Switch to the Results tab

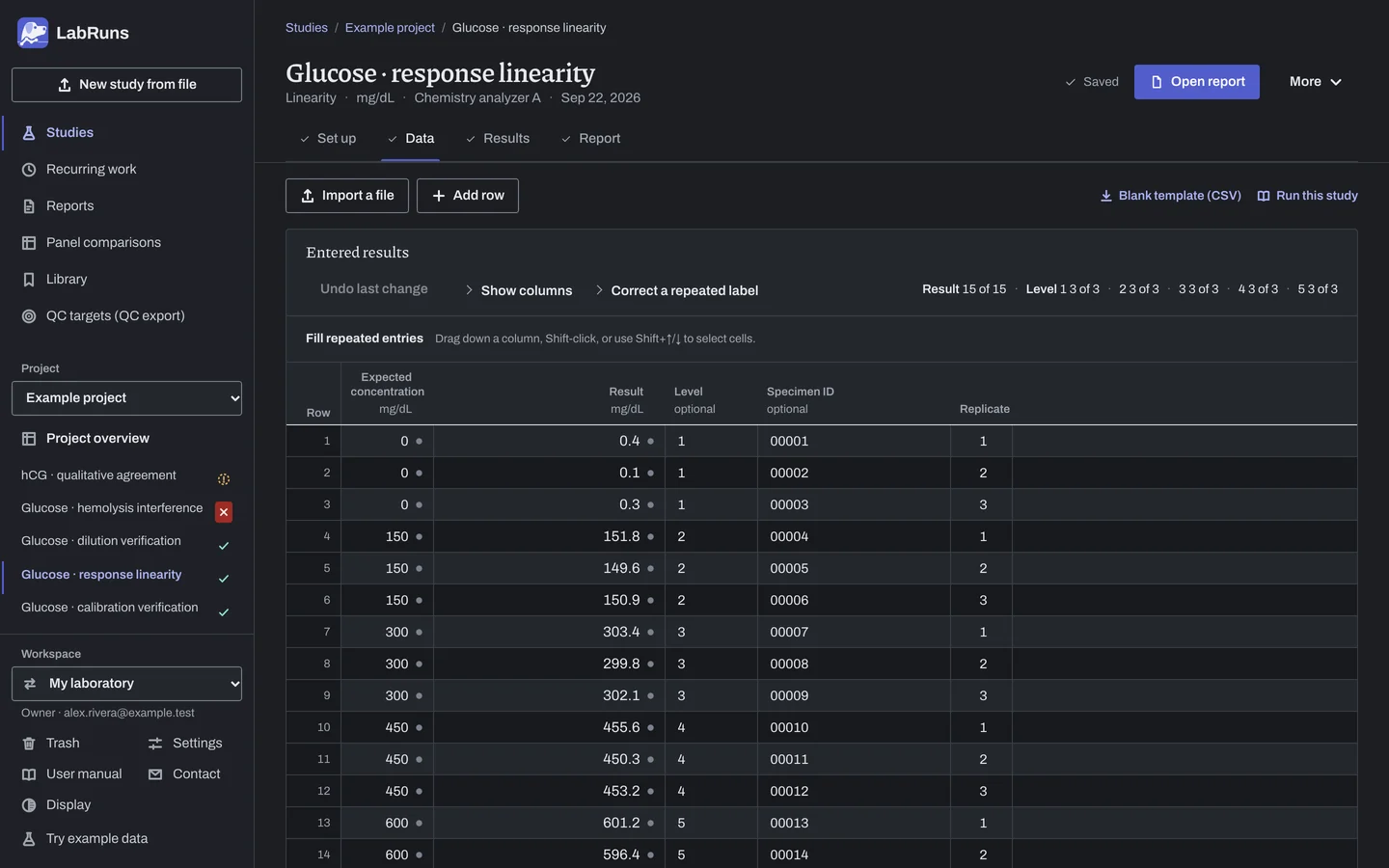498,139
